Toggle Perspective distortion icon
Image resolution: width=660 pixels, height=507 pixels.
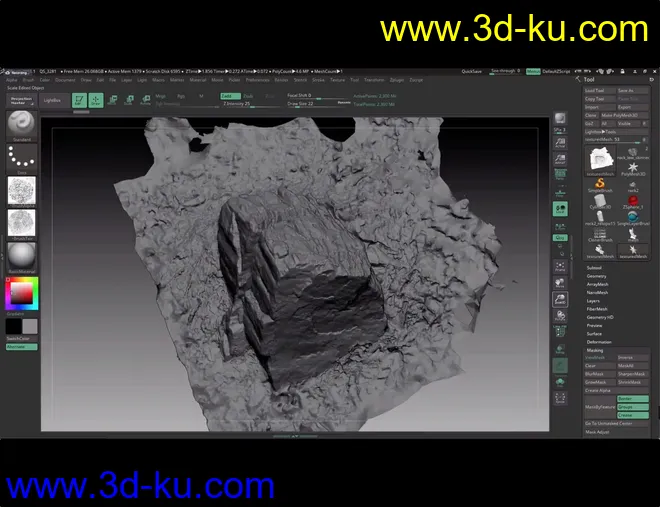(560, 174)
